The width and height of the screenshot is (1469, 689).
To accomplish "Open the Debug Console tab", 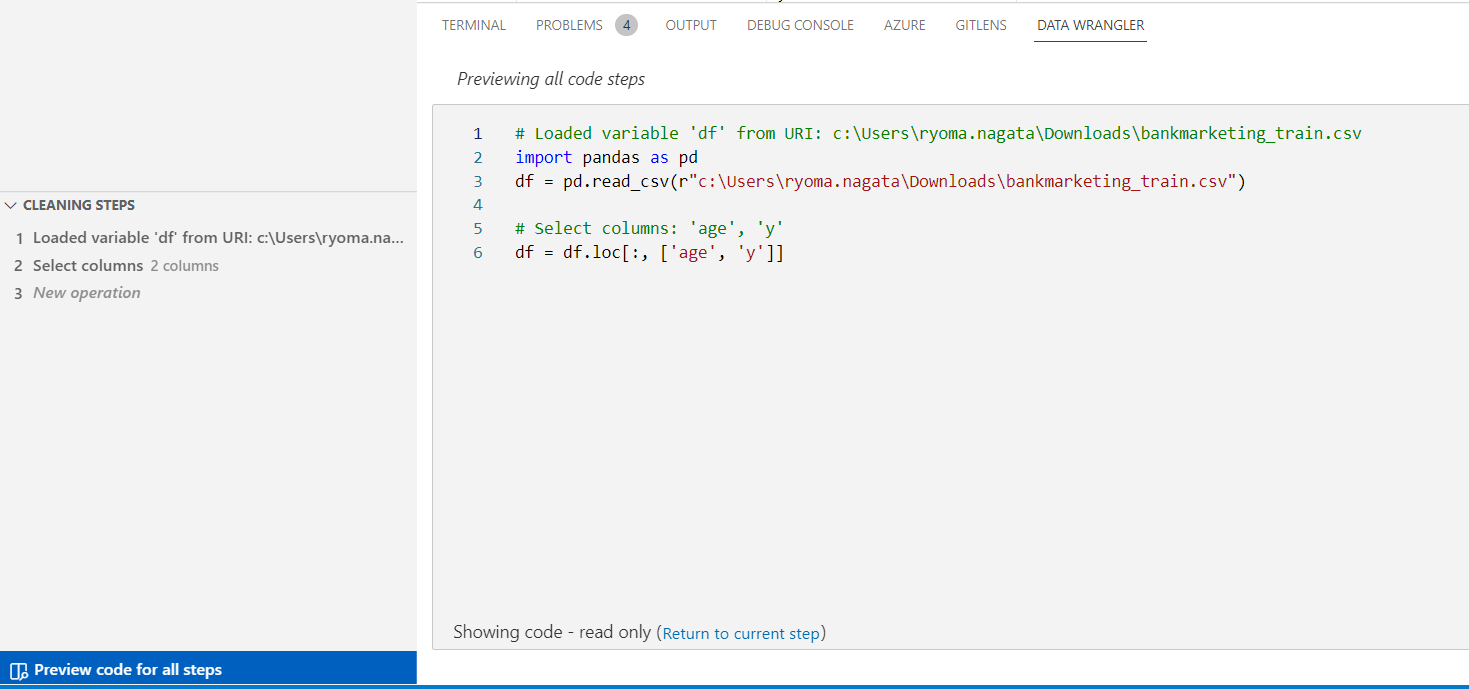I will coord(800,24).
